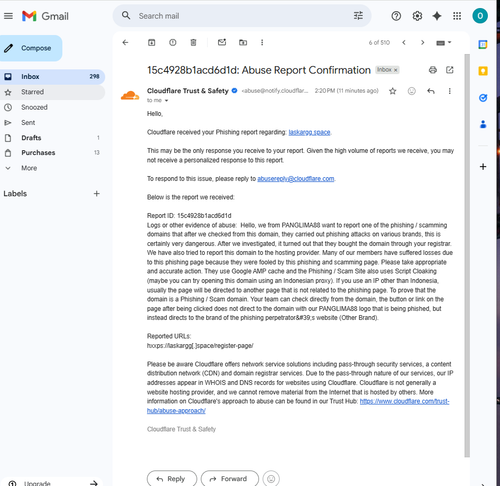Expand the 'to me' recipient details
500x486 pixels.
click(166, 100)
